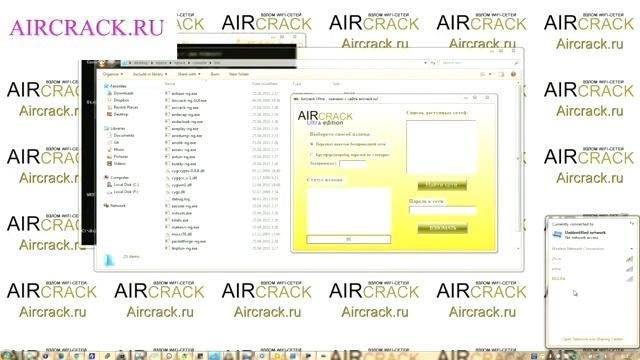
Task: Click the available networks list box
Action: [441, 147]
